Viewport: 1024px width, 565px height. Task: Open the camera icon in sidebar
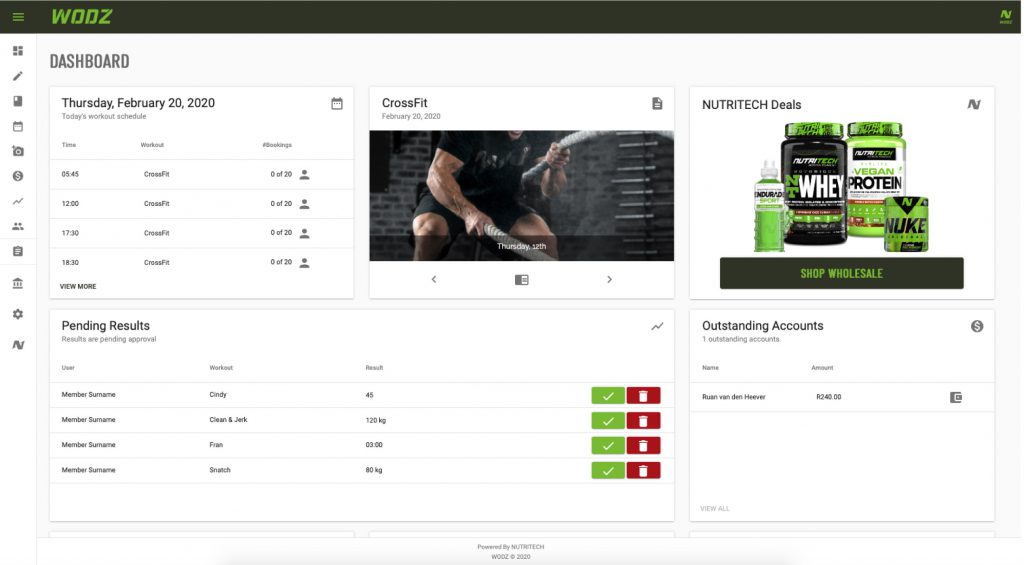18,151
